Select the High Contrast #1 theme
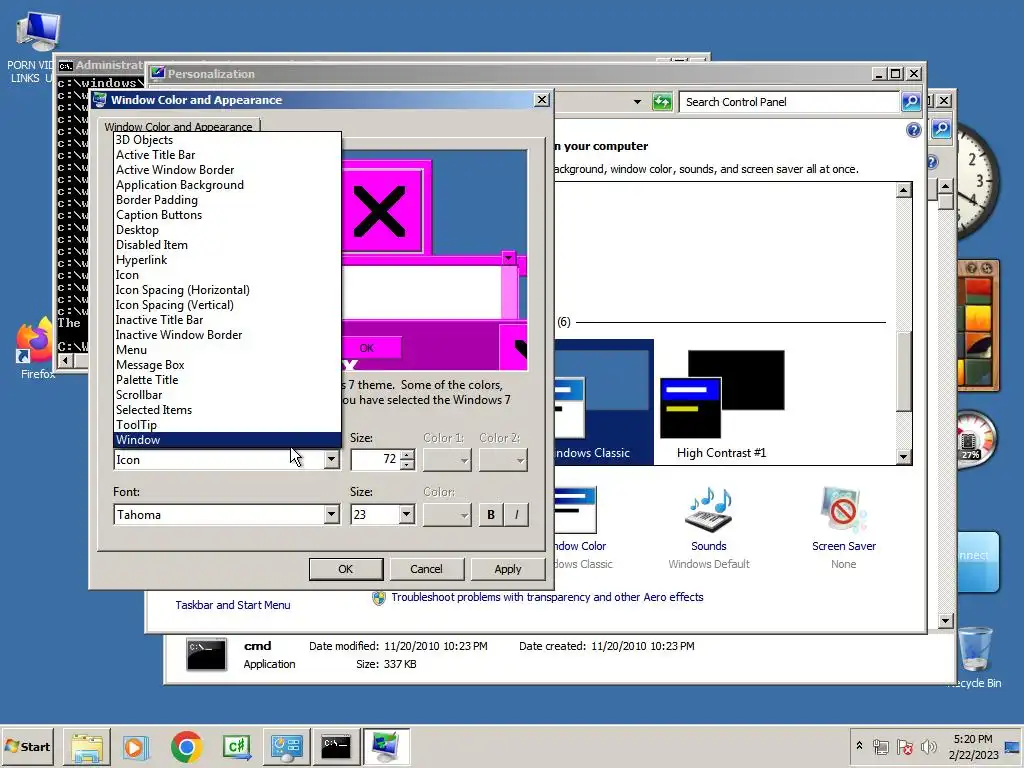1024x768 pixels. [722, 404]
